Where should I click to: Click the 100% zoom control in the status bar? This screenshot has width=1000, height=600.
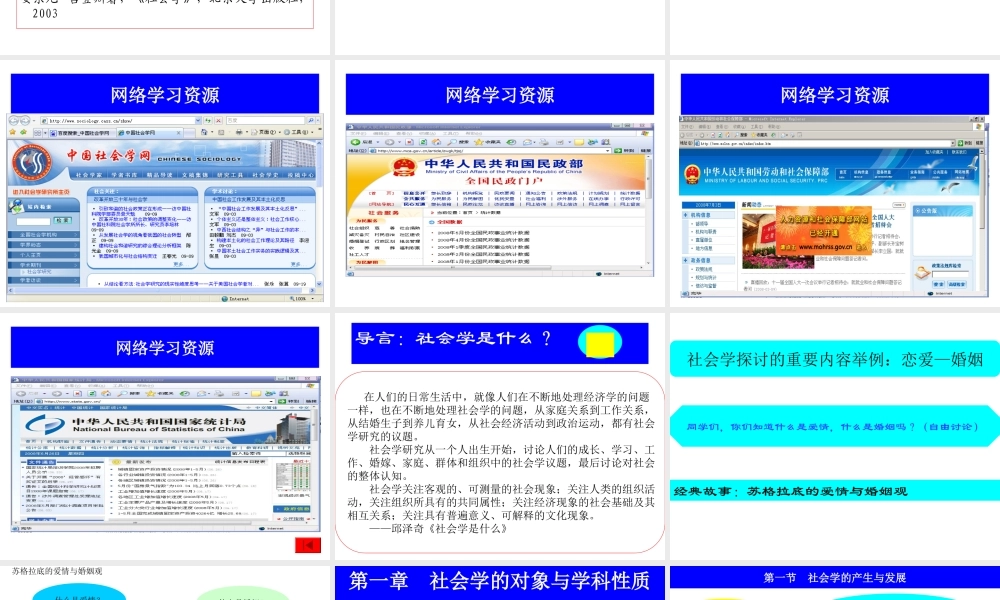point(299,298)
